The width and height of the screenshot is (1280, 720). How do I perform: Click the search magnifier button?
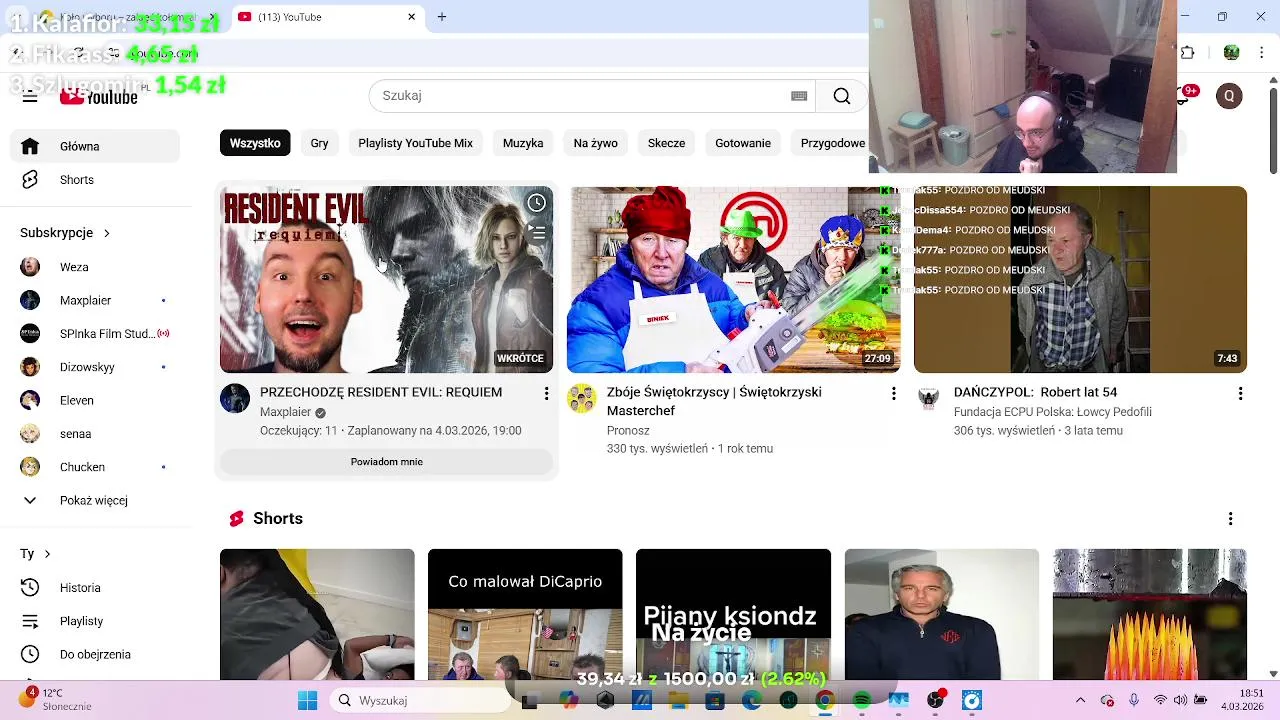842,96
